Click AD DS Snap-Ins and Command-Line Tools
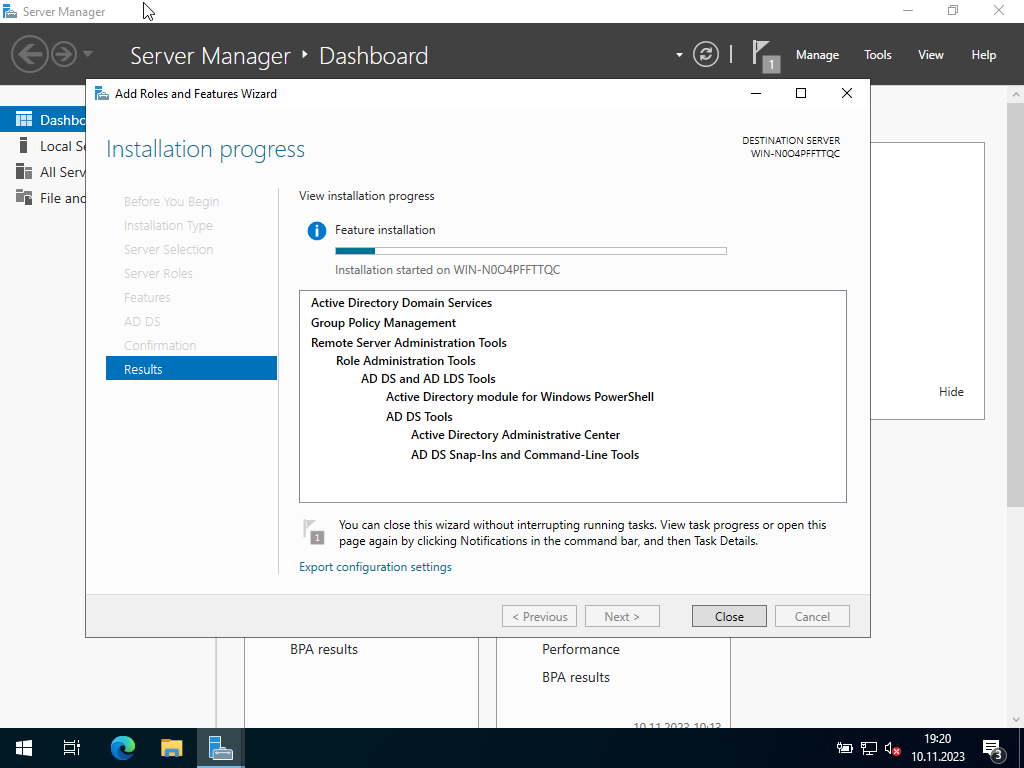Image resolution: width=1024 pixels, height=768 pixels. [x=525, y=455]
